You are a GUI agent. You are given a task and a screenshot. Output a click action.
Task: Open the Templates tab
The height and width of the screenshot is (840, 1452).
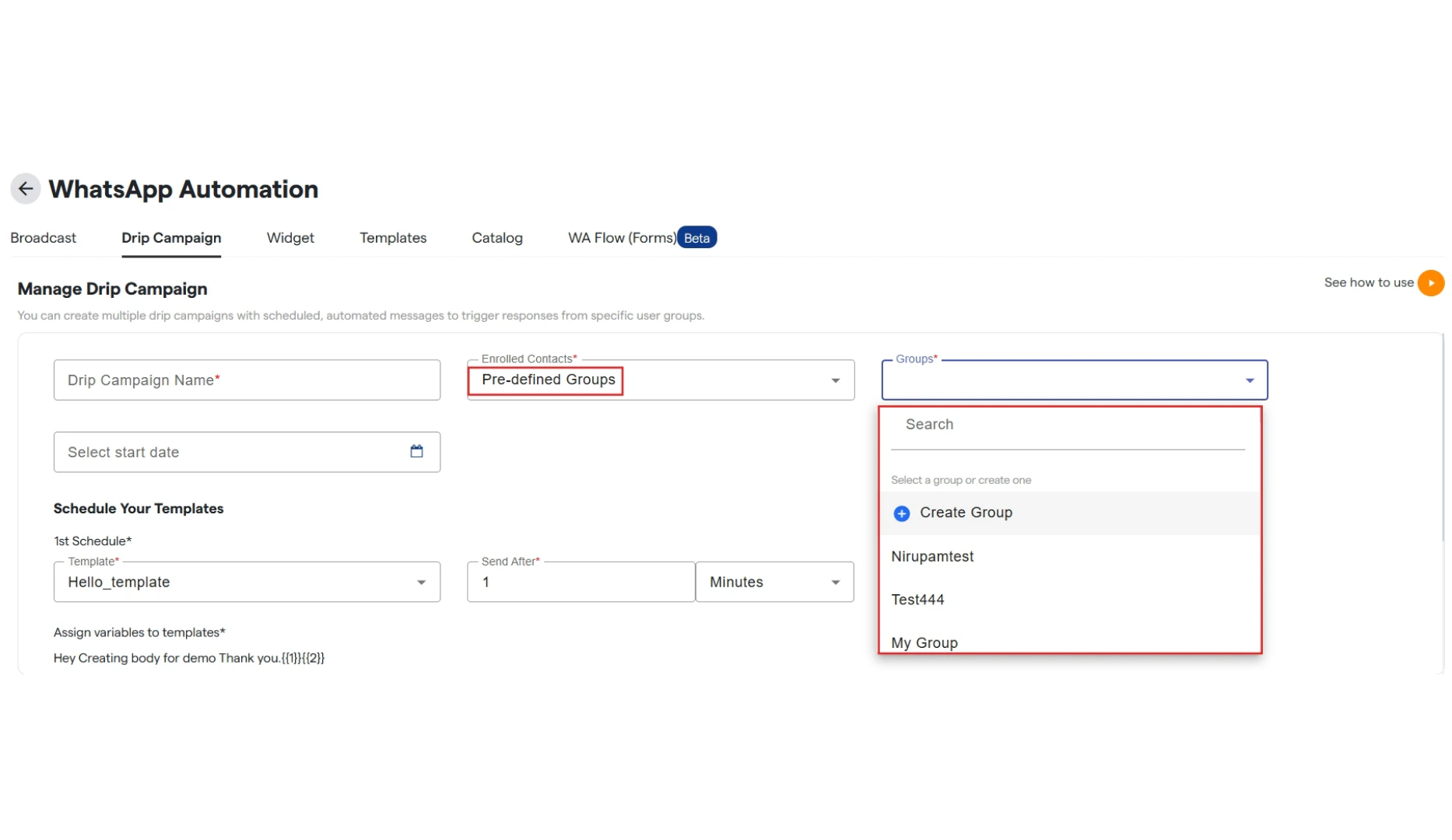(393, 238)
